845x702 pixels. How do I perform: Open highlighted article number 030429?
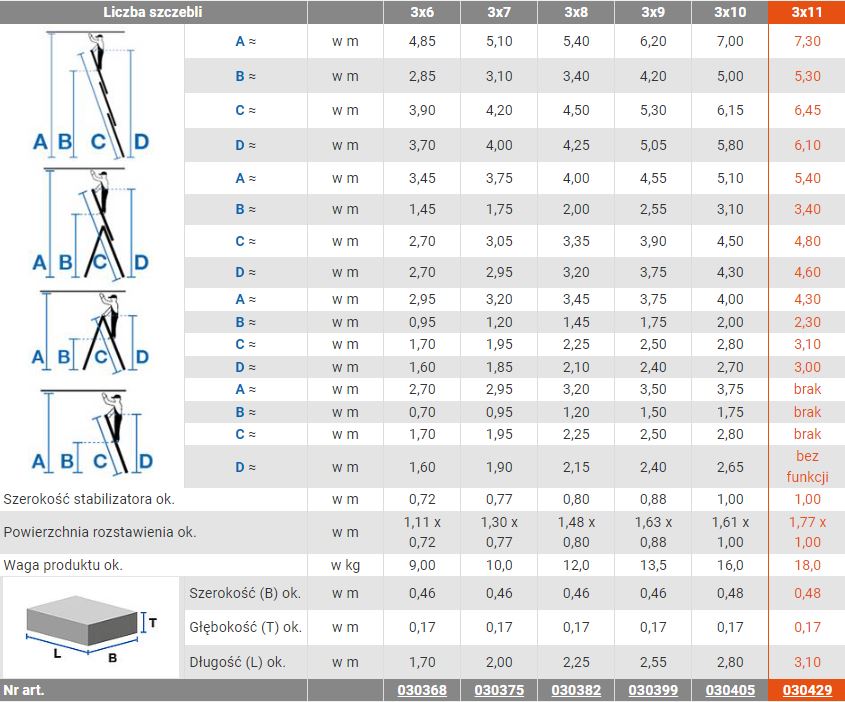coord(806,690)
